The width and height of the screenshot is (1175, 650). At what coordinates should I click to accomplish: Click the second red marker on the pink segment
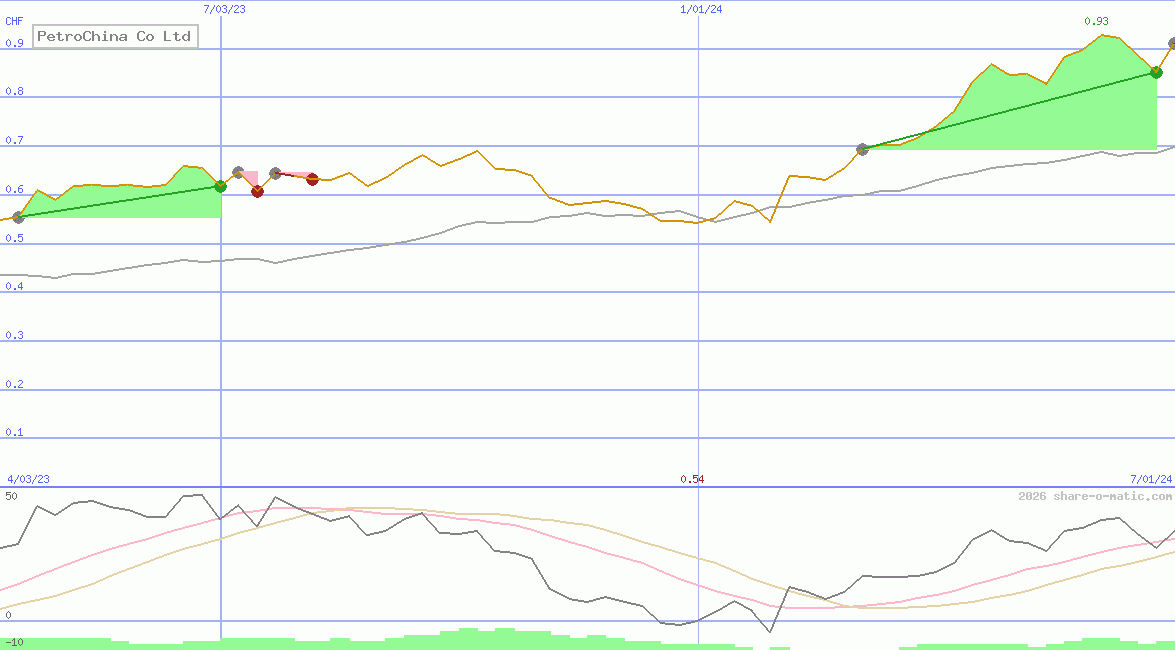pos(312,181)
